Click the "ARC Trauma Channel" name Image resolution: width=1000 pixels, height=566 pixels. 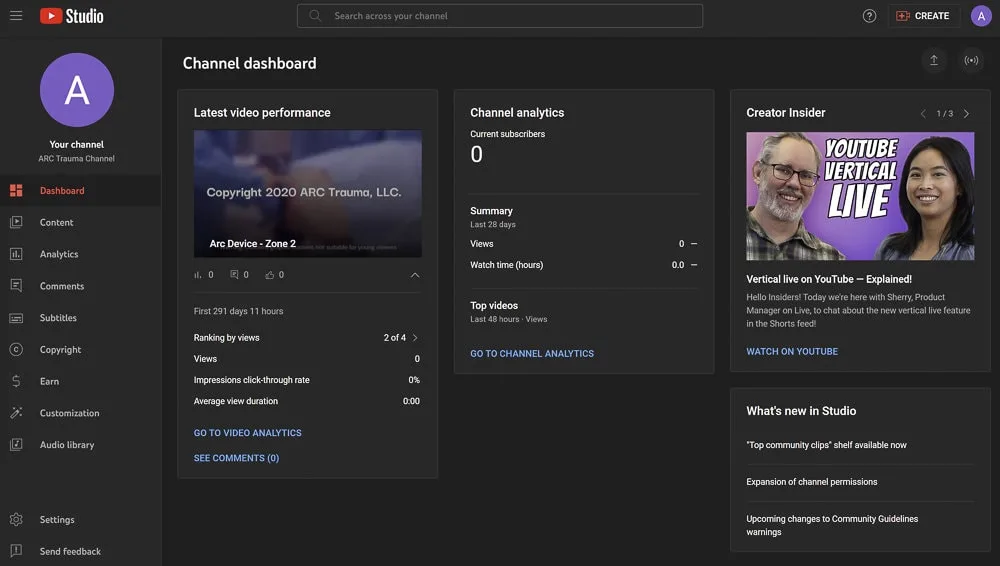coord(77,158)
